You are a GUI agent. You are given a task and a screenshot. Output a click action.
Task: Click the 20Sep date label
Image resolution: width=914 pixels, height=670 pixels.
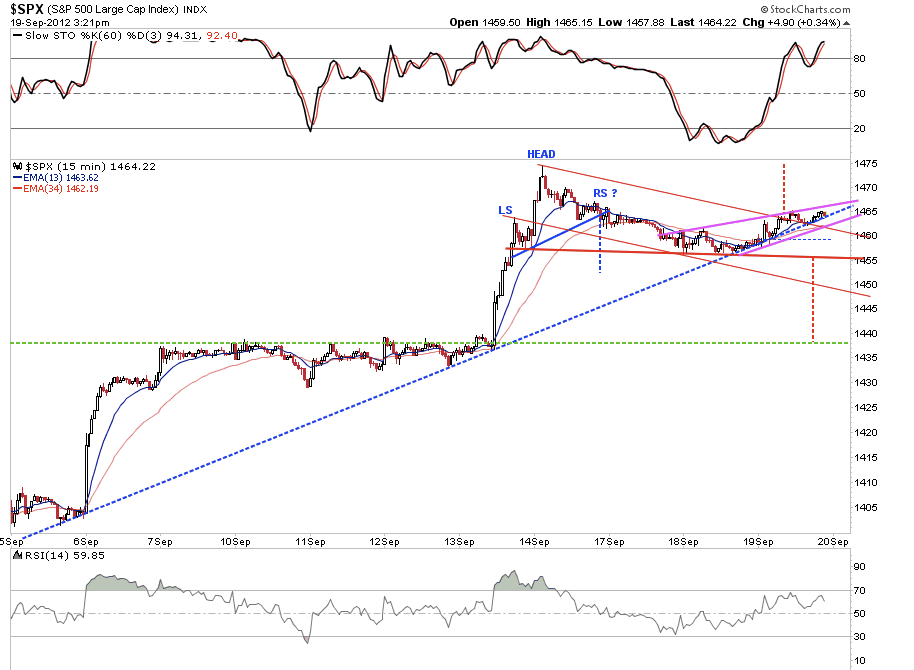coord(833,542)
